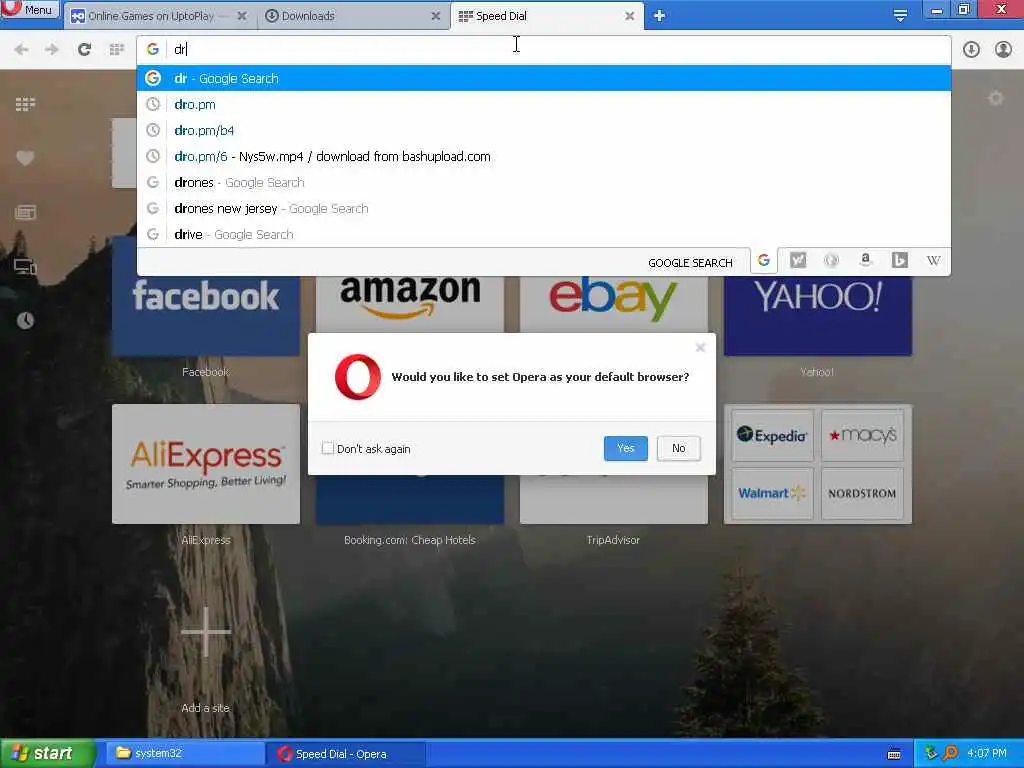1024x768 pixels.
Task: Open Walmart in the shopping folder tile
Action: tap(773, 493)
